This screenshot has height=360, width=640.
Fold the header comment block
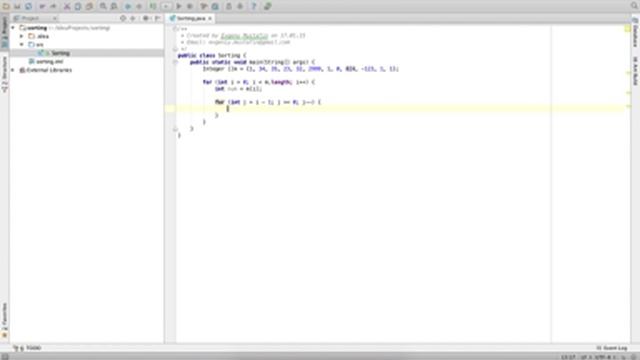[176, 29]
